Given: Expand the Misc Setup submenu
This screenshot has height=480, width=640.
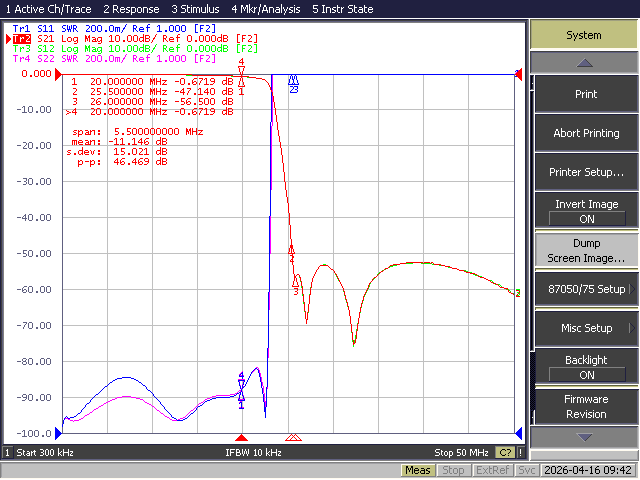Looking at the screenshot, I should [x=586, y=328].
